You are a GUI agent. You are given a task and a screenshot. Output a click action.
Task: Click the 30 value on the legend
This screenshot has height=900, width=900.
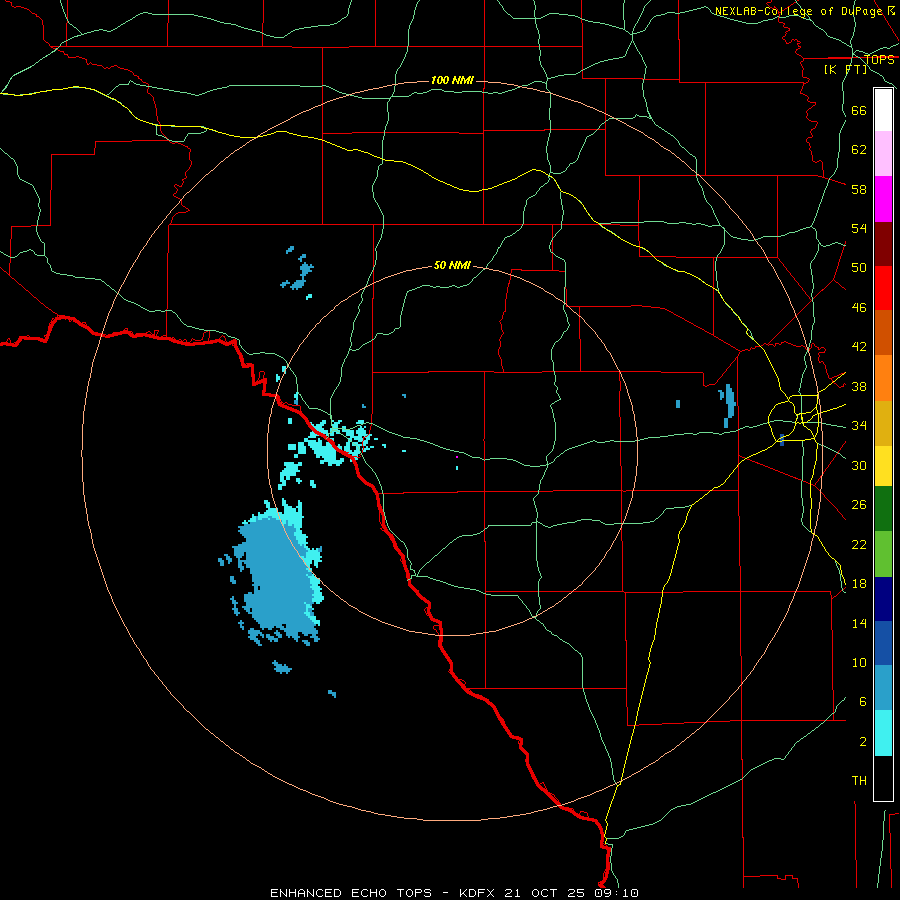click(859, 465)
